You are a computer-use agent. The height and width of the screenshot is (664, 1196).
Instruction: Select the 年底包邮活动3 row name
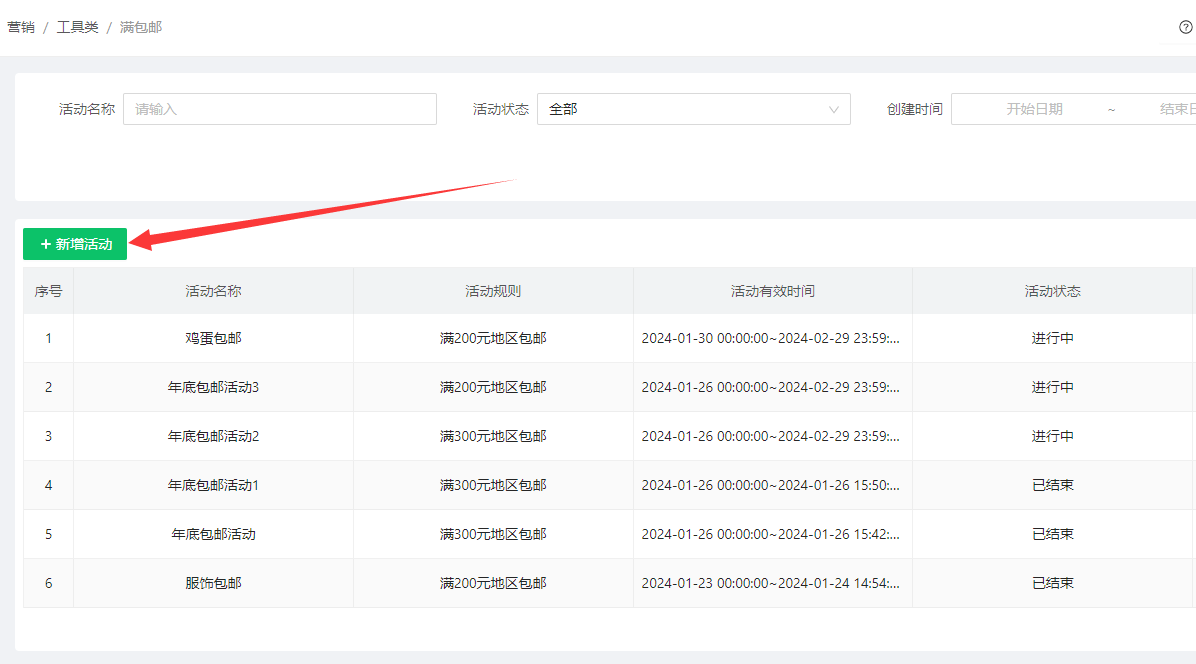(213, 387)
